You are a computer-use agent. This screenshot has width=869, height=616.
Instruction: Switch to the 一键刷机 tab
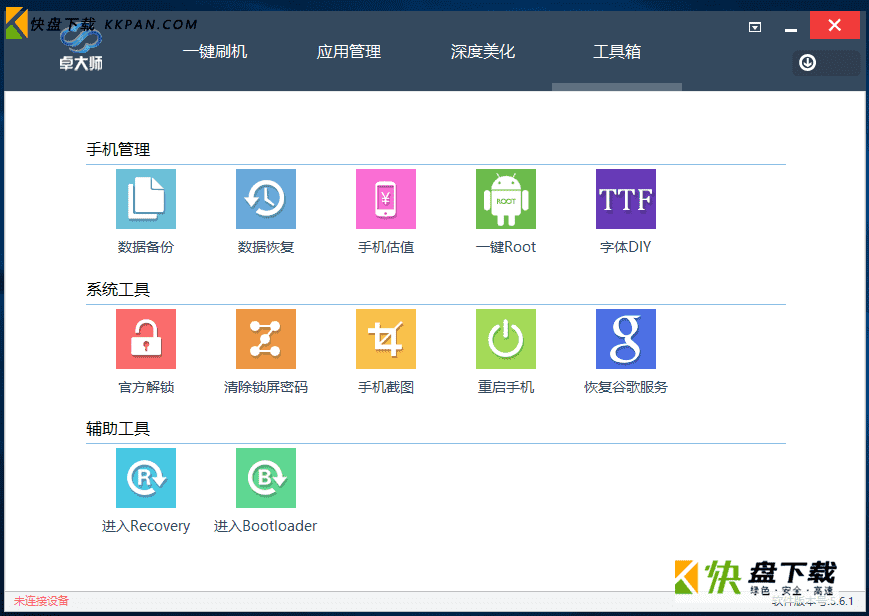pos(215,52)
